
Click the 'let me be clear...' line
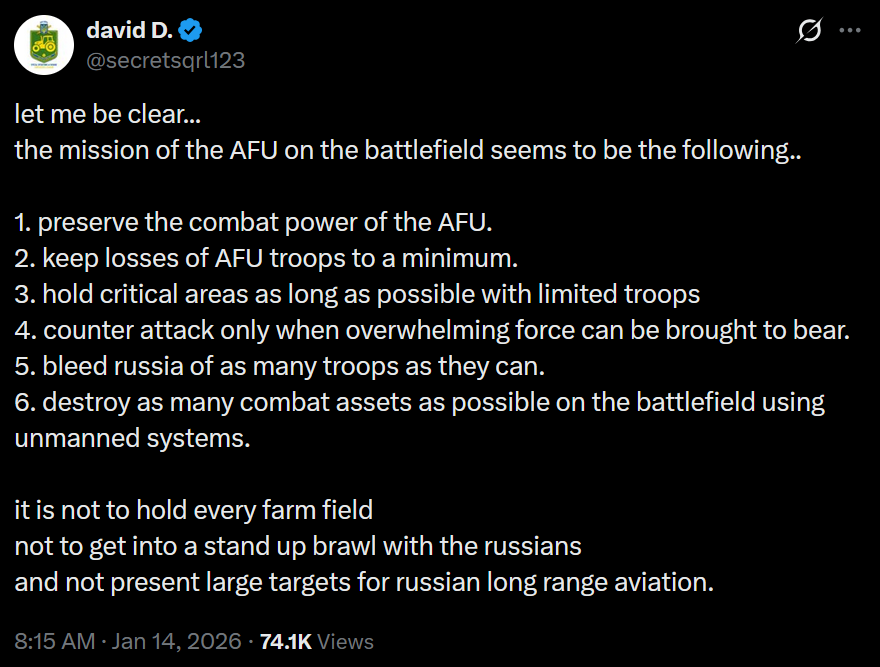click(108, 114)
